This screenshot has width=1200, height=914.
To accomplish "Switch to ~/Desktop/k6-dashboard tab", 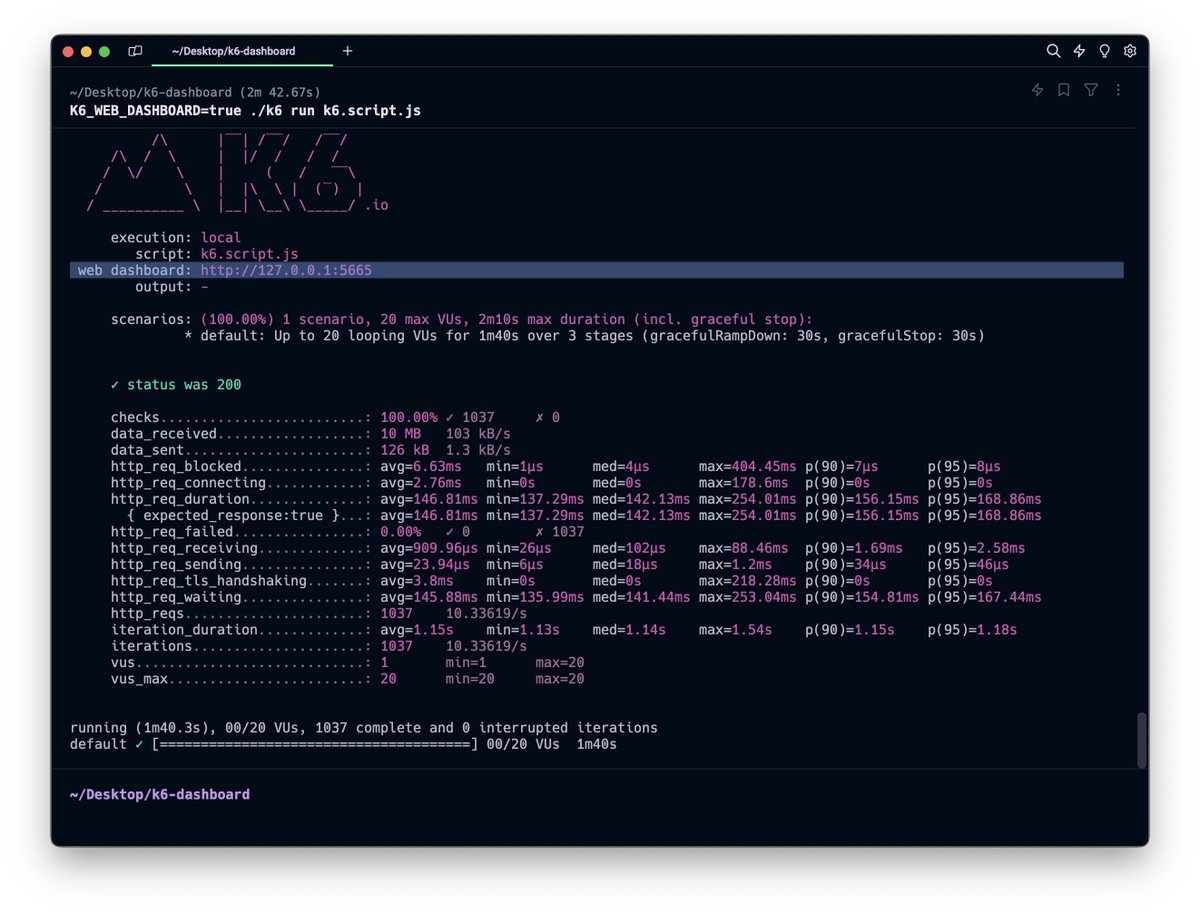I will click(233, 51).
